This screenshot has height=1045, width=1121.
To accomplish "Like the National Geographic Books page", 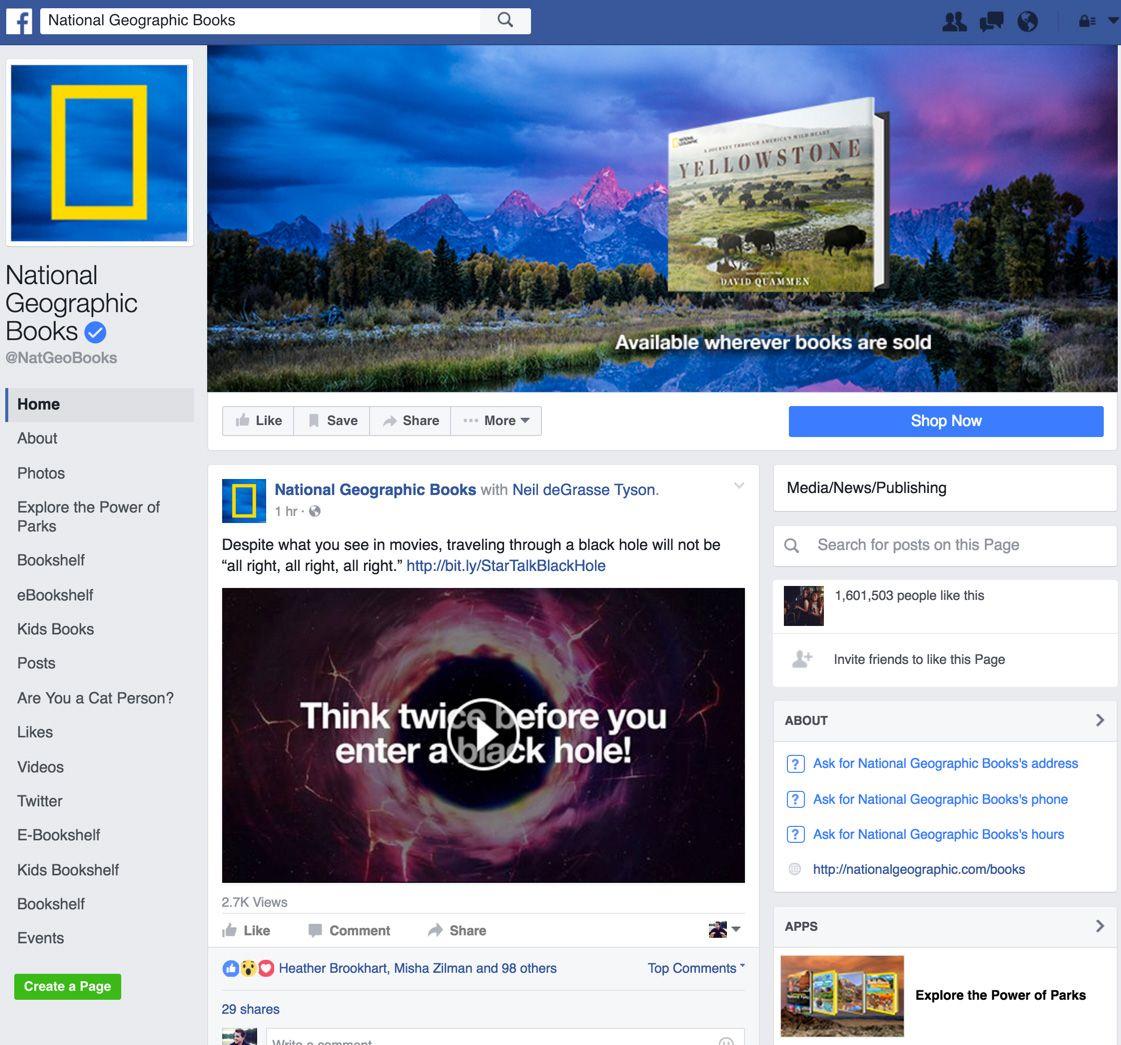I will pos(258,421).
